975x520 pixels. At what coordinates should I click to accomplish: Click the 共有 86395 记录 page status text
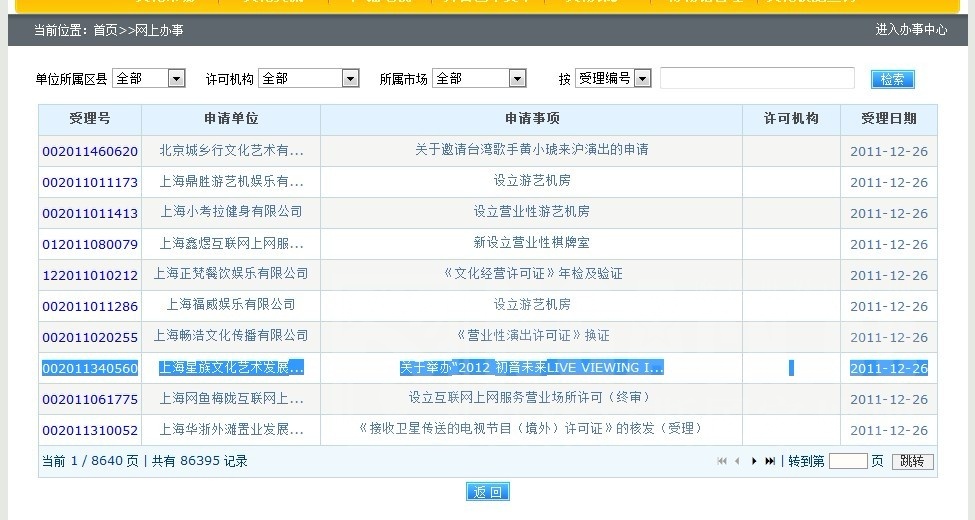(x=200, y=461)
